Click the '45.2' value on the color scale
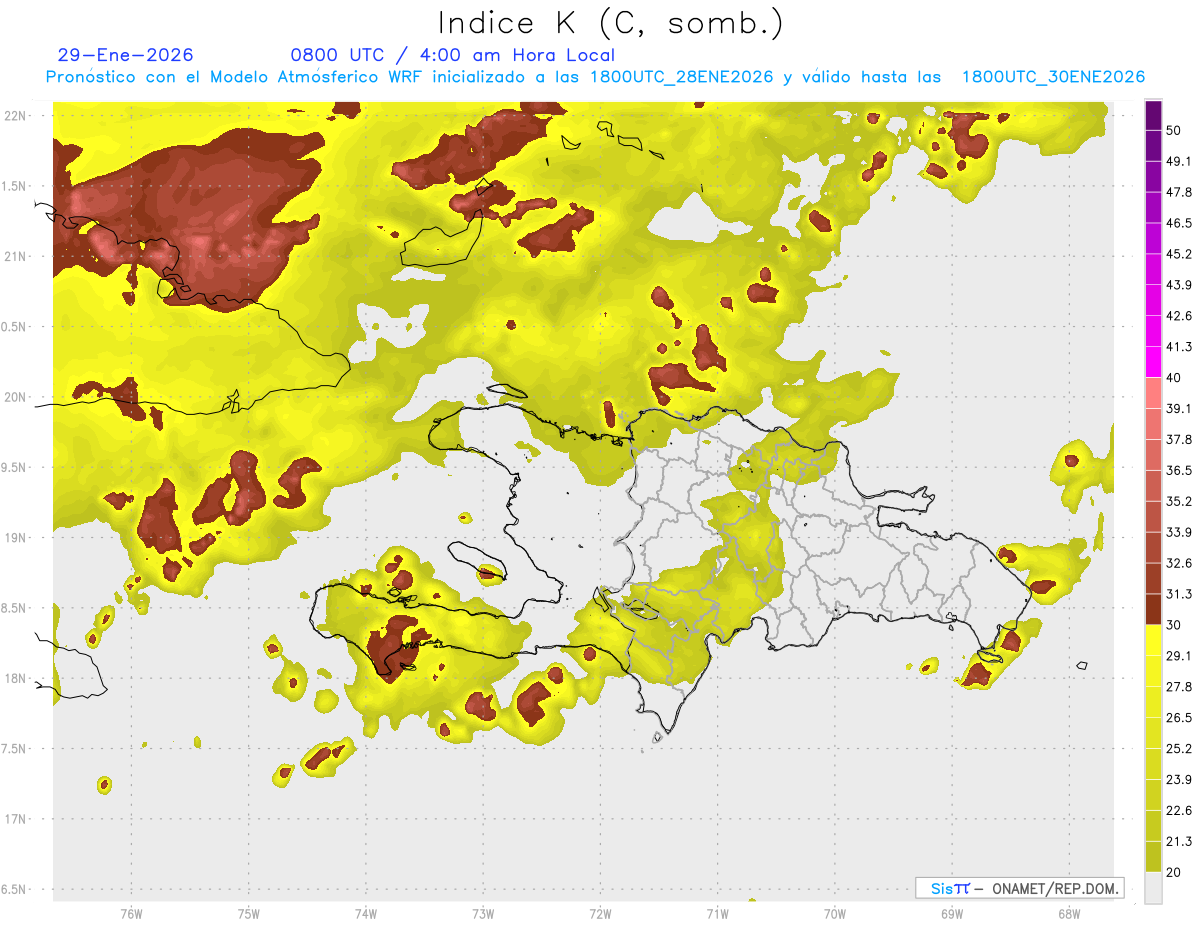The width and height of the screenshot is (1200, 927). click(x=1179, y=254)
